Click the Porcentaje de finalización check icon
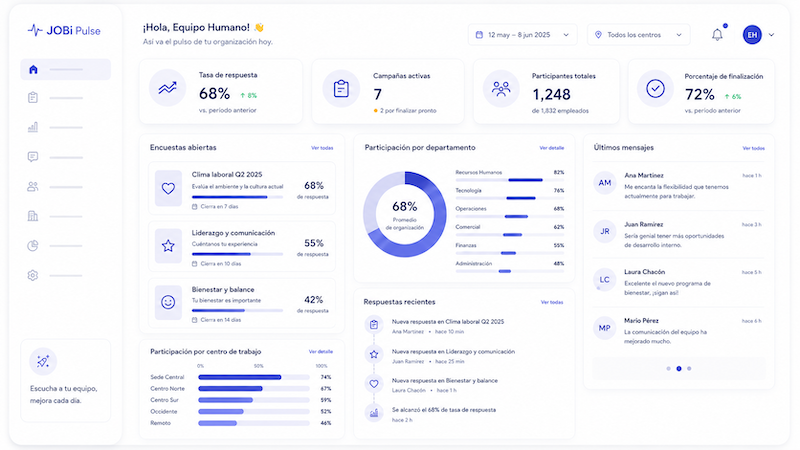Screen dimensions: 800x450 655,89
